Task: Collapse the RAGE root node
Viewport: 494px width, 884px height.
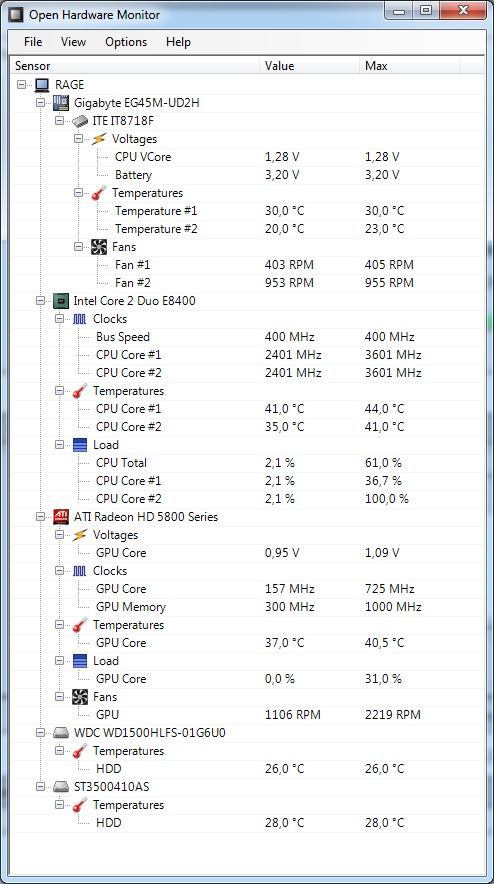Action: (21, 85)
